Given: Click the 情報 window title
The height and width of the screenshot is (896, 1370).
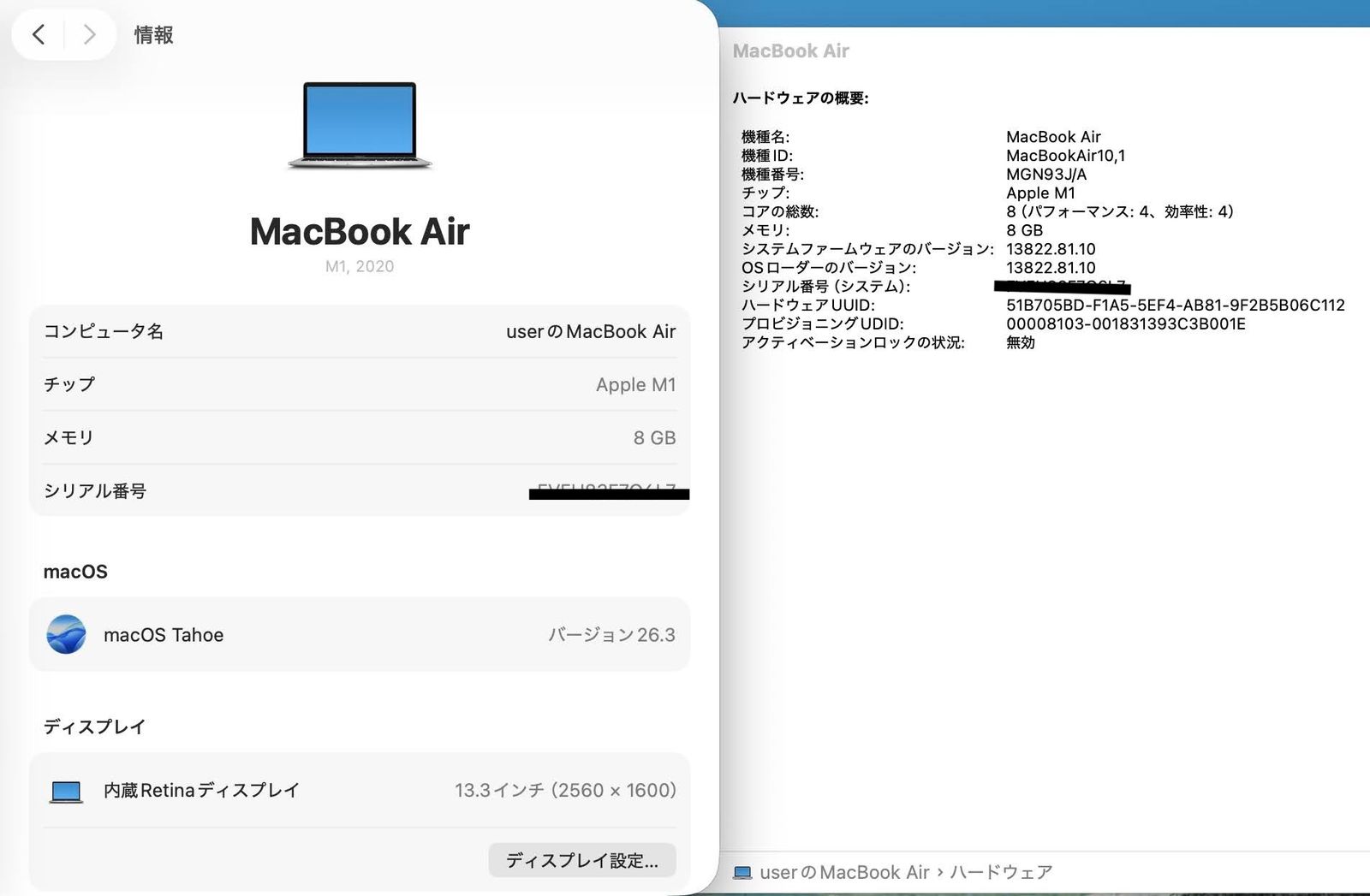Looking at the screenshot, I should [152, 35].
